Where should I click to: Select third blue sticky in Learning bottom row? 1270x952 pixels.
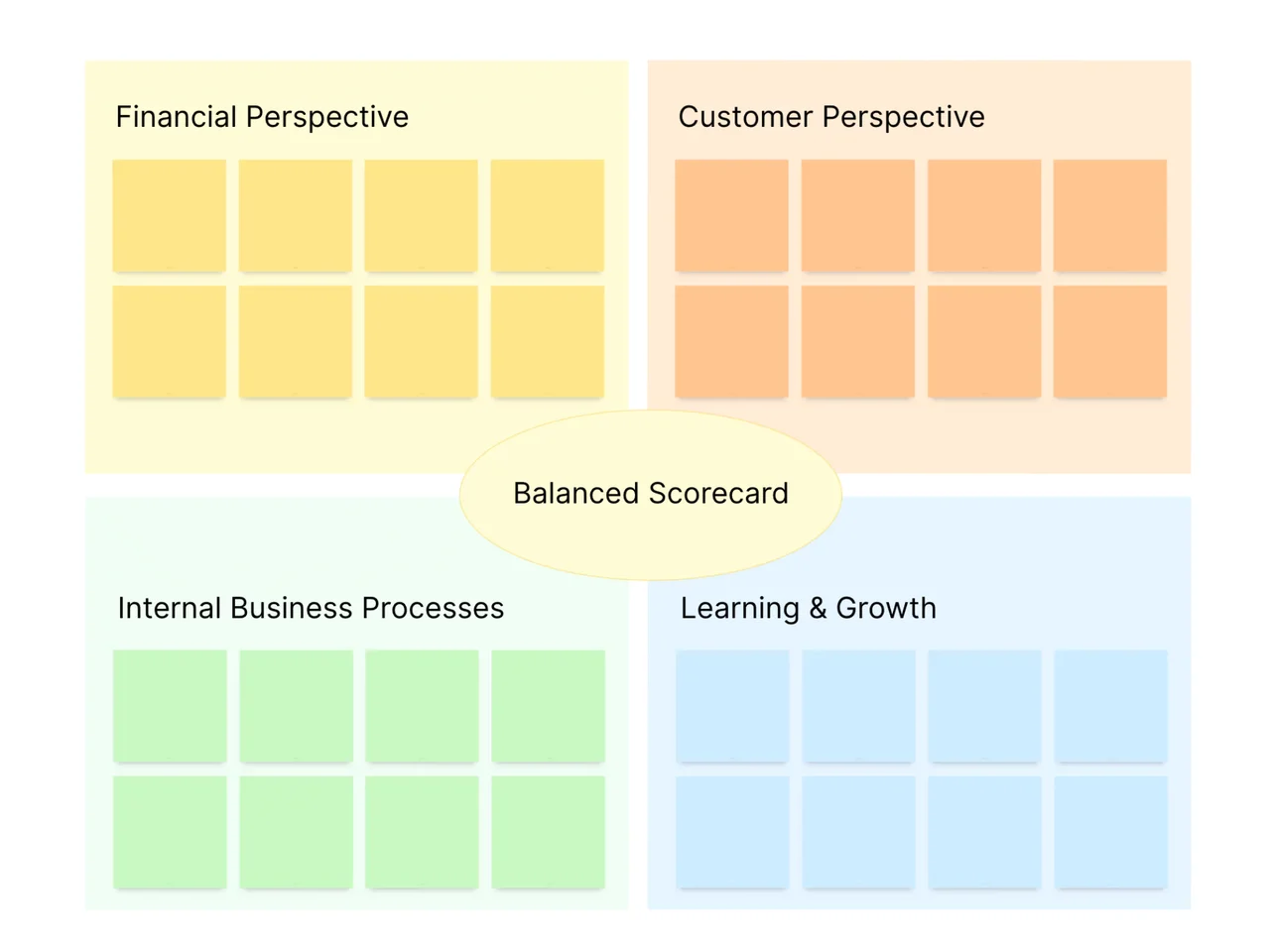[985, 832]
